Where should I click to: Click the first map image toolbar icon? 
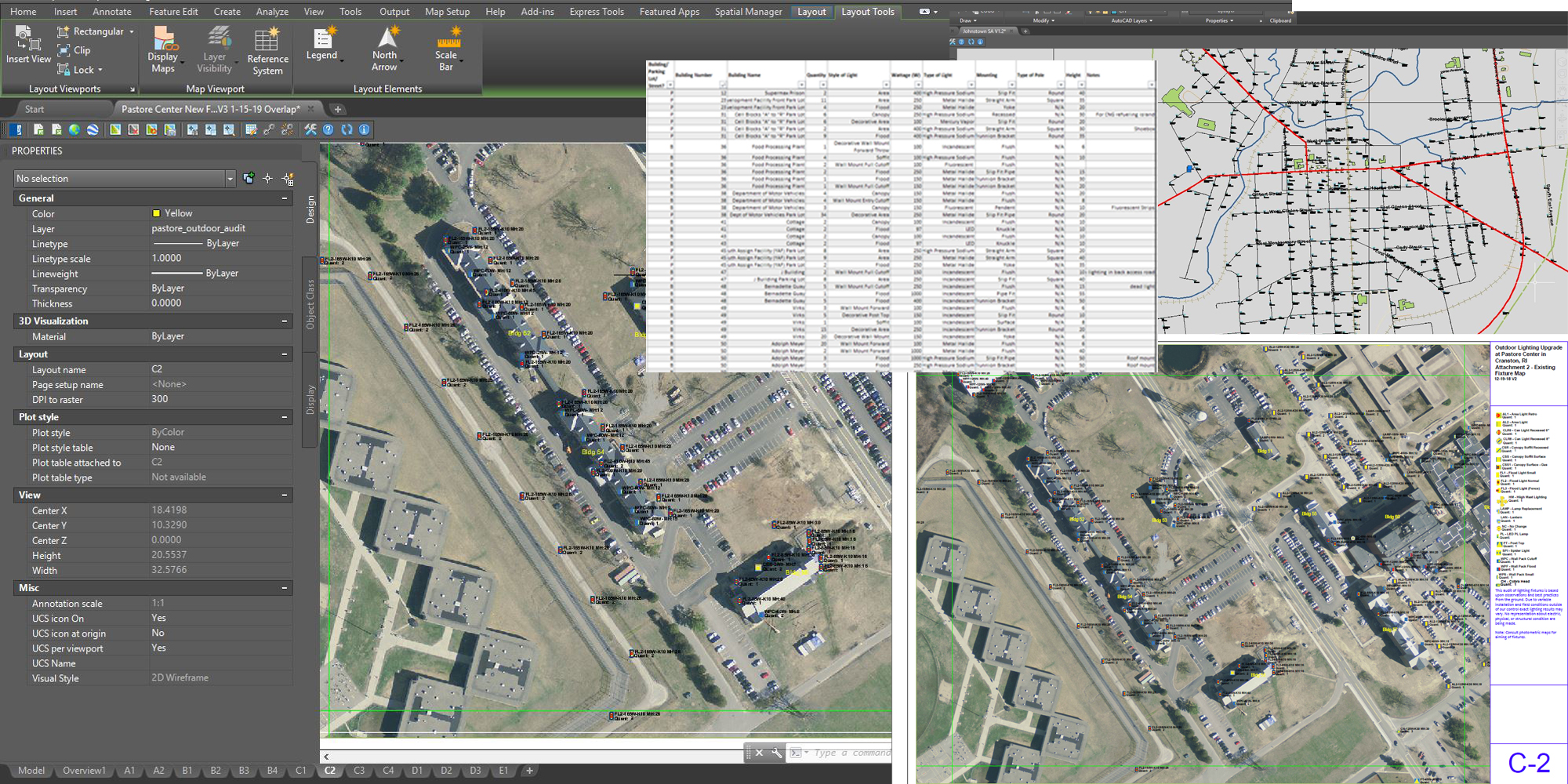tap(115, 130)
